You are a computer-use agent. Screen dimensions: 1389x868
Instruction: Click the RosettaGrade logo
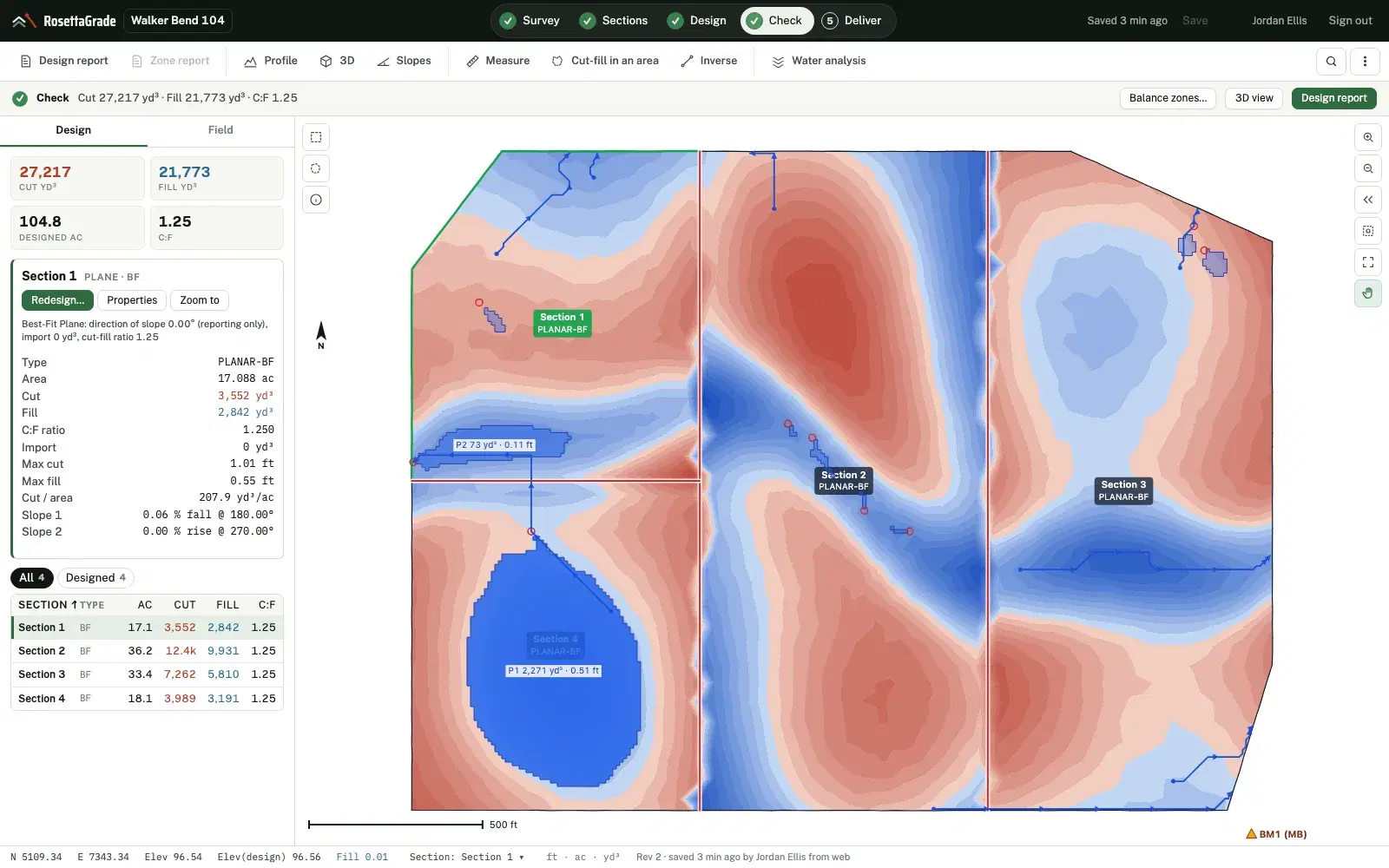click(64, 21)
